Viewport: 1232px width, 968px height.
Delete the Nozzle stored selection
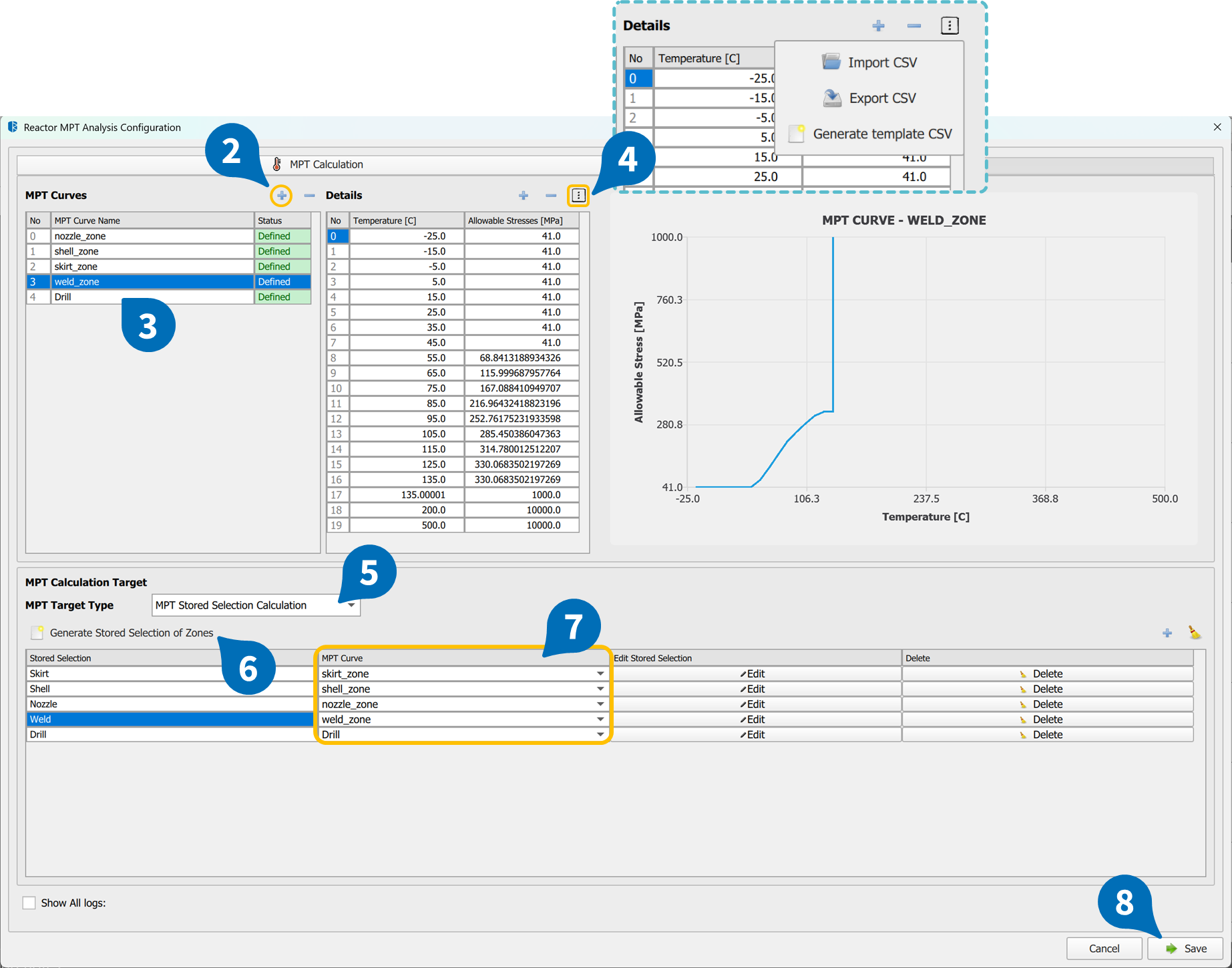pyautogui.click(x=1047, y=704)
